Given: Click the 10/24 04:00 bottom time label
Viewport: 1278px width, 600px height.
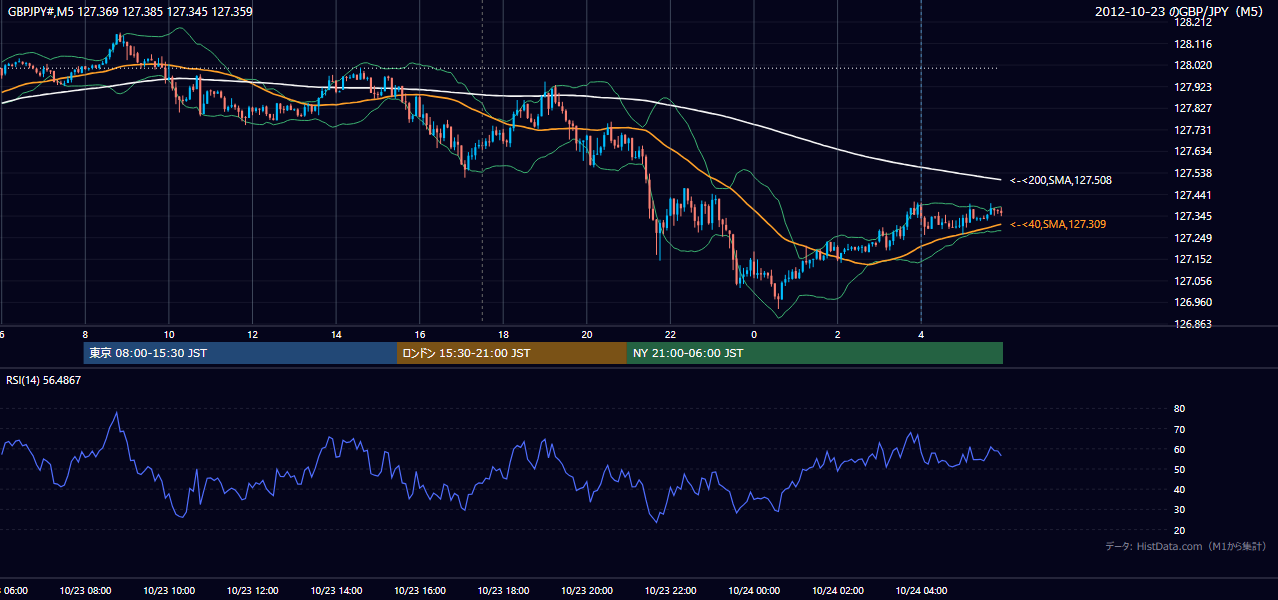Looking at the screenshot, I should pyautogui.click(x=920, y=591).
